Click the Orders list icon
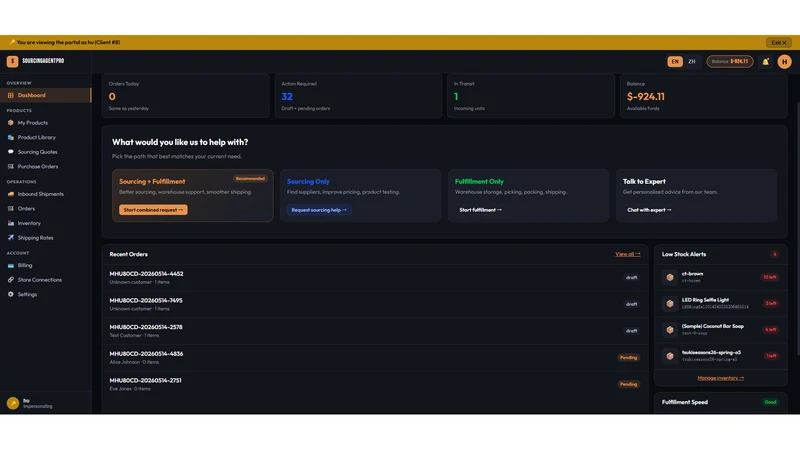Viewport: 800px width, 450px height. pos(11,209)
